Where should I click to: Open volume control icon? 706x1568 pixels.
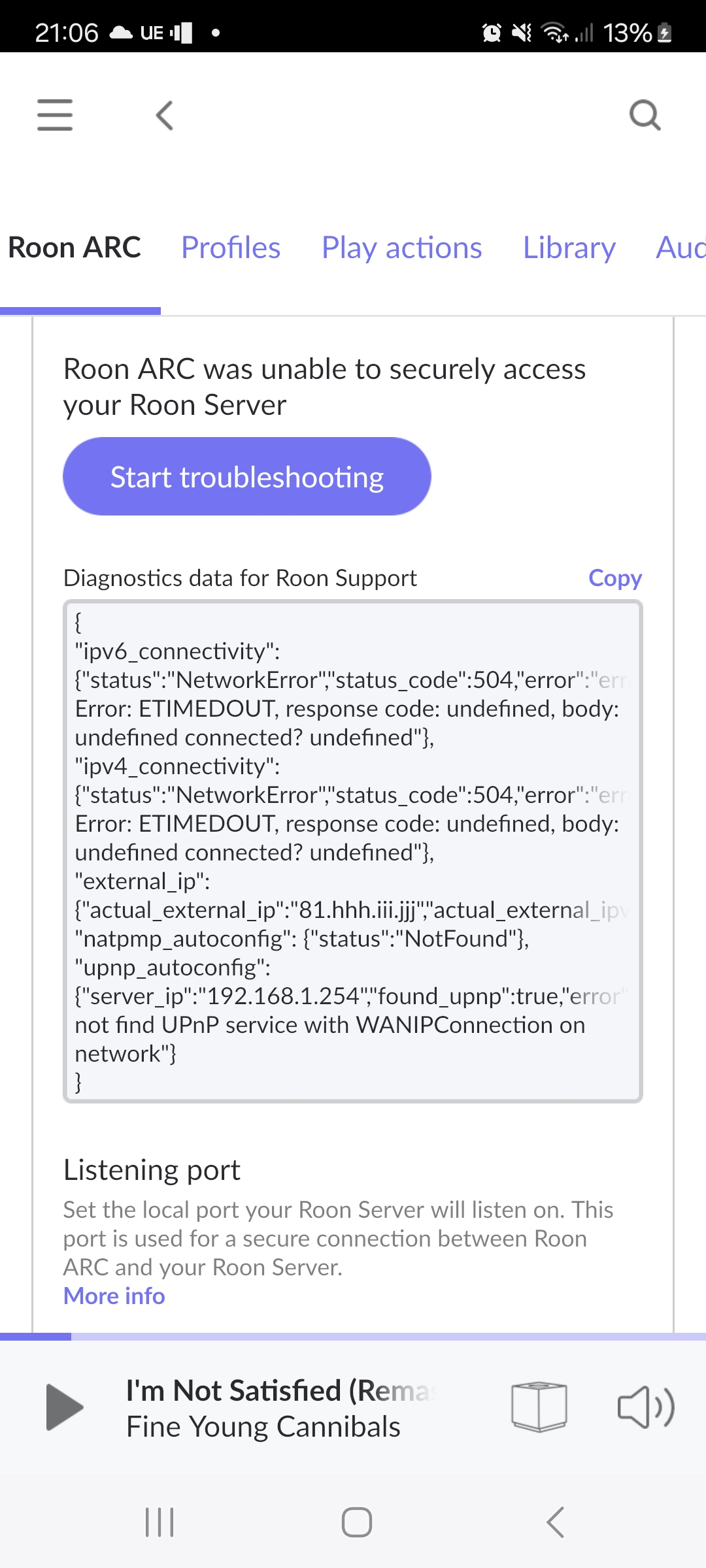click(x=646, y=1407)
